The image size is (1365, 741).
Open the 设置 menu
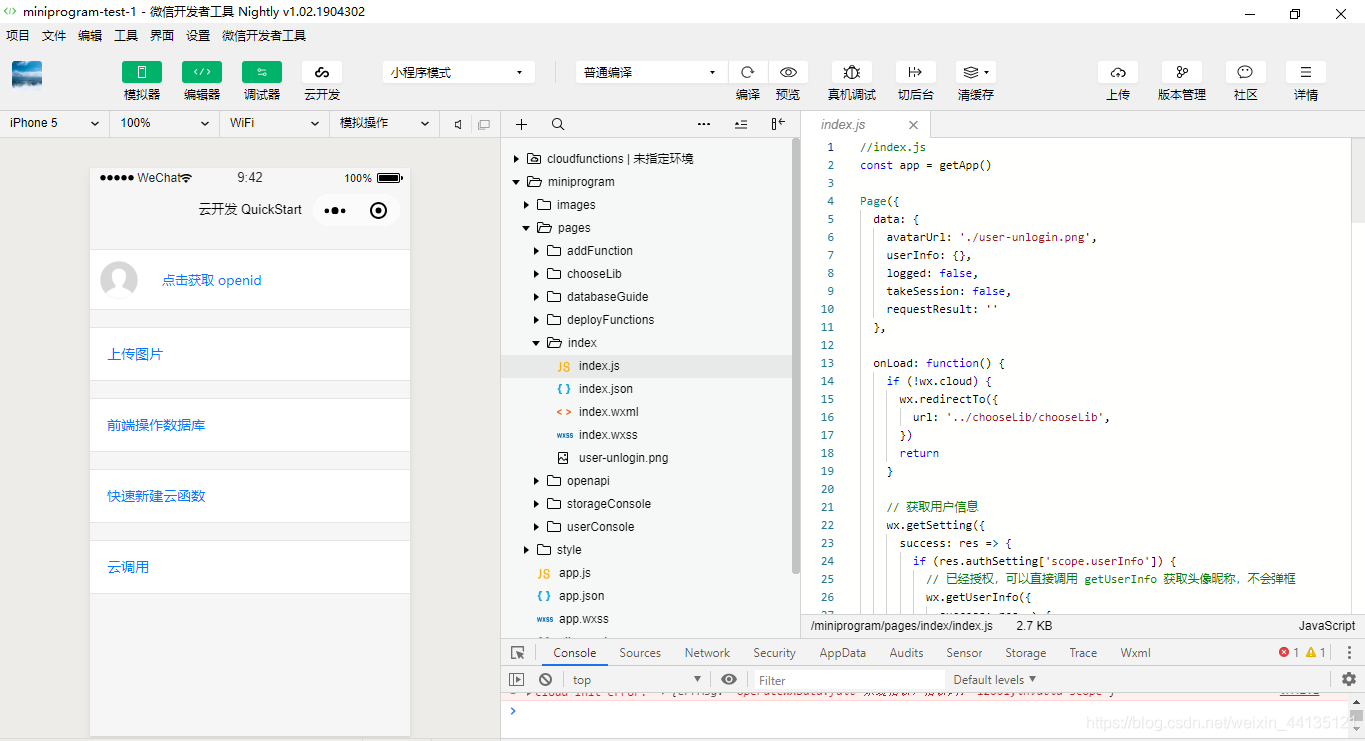point(198,35)
